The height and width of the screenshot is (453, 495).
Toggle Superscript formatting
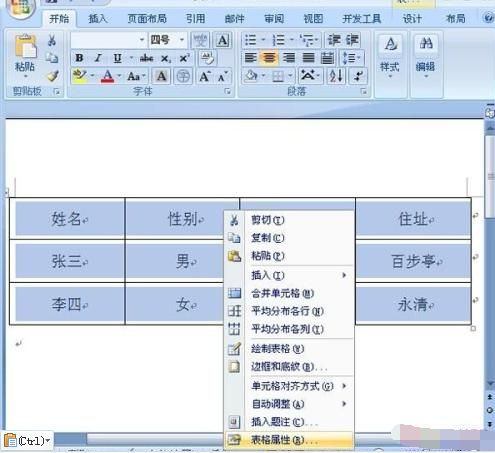(x=184, y=58)
